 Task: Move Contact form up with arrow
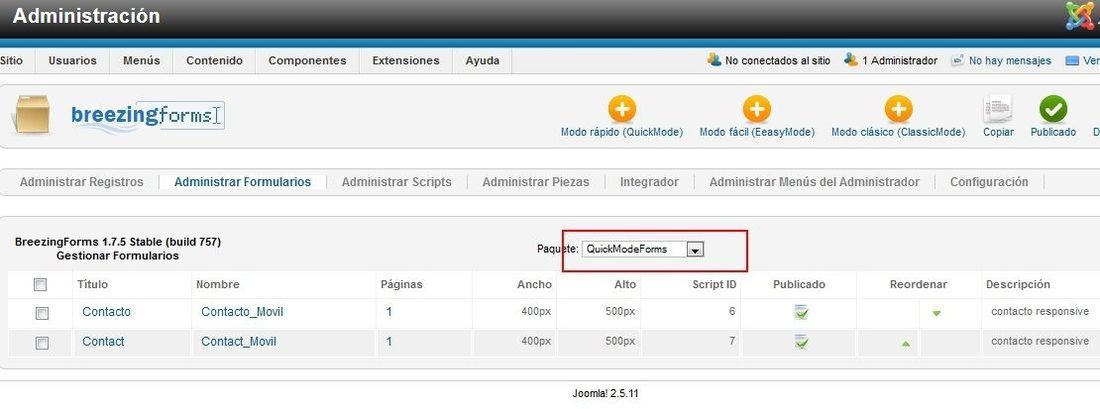906,343
